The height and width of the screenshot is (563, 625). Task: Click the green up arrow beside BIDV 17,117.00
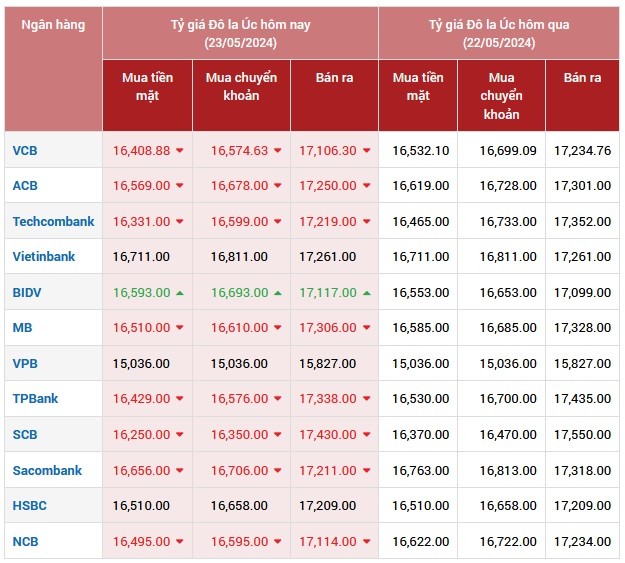pyautogui.click(x=367, y=293)
